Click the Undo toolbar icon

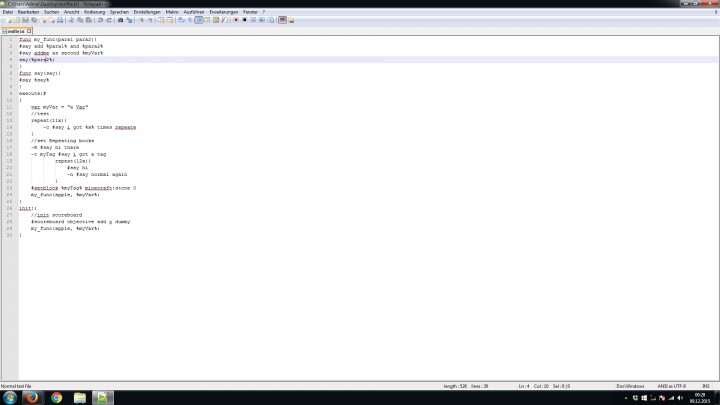pyautogui.click(x=101, y=19)
